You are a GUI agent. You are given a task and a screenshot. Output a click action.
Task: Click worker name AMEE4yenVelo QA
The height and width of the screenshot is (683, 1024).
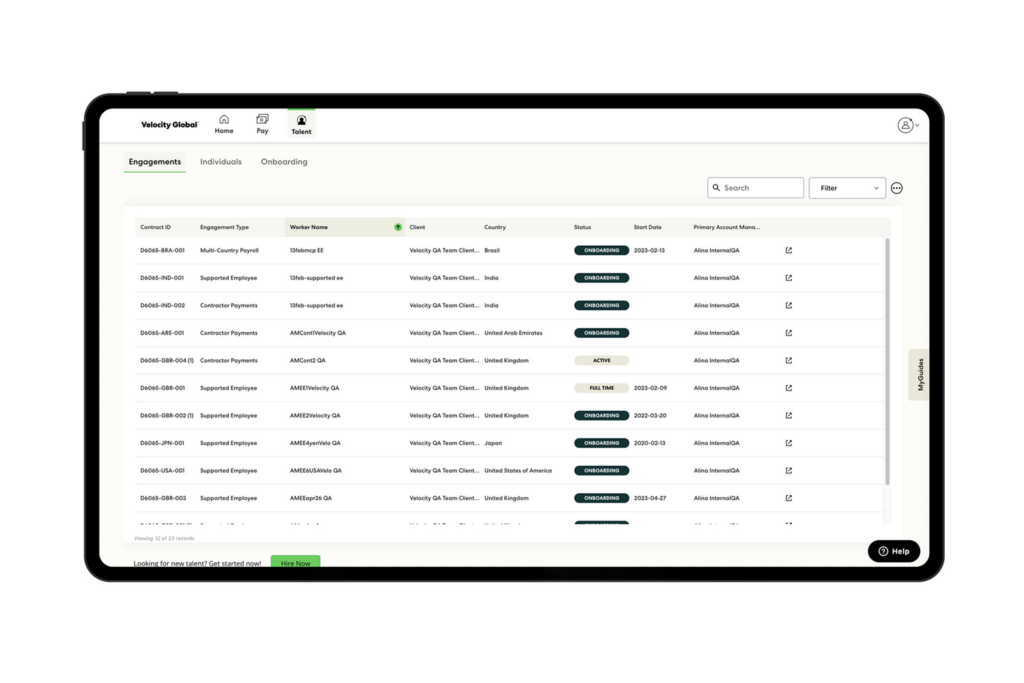point(315,443)
